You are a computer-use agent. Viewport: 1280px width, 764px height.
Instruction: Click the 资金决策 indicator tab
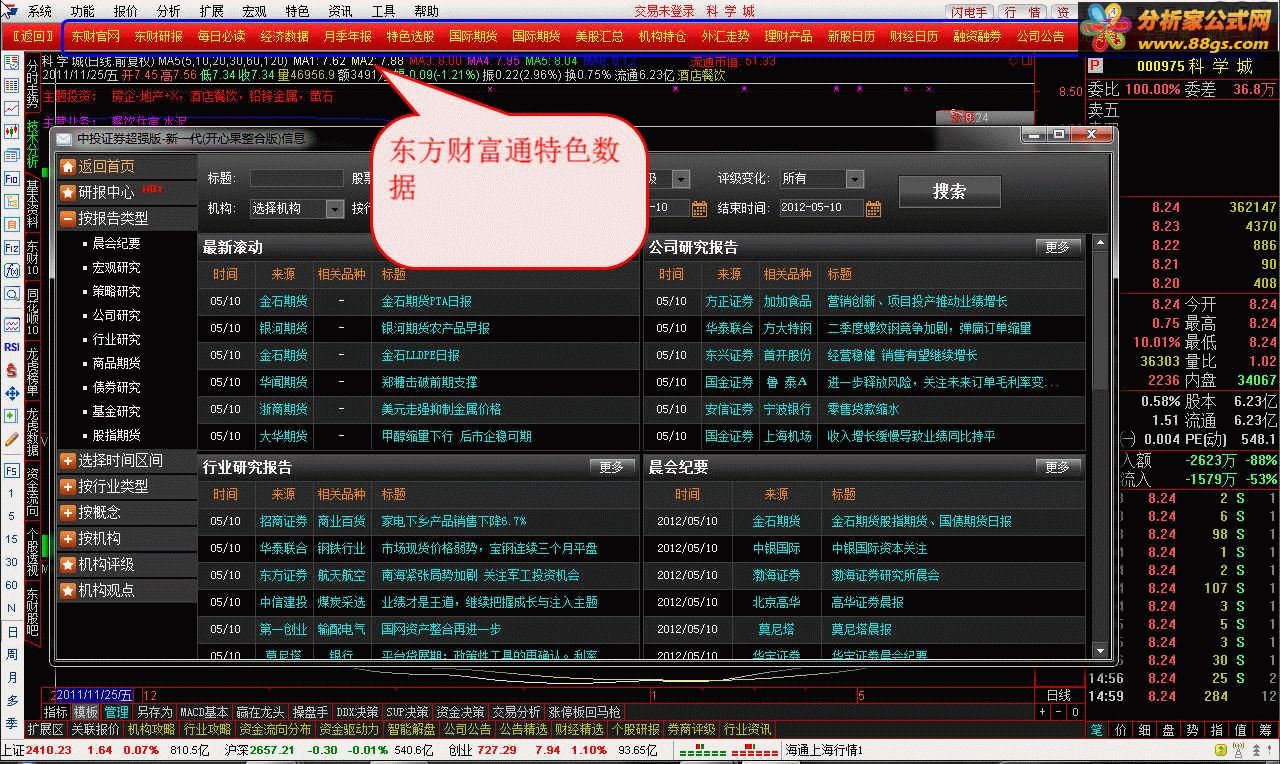461,712
